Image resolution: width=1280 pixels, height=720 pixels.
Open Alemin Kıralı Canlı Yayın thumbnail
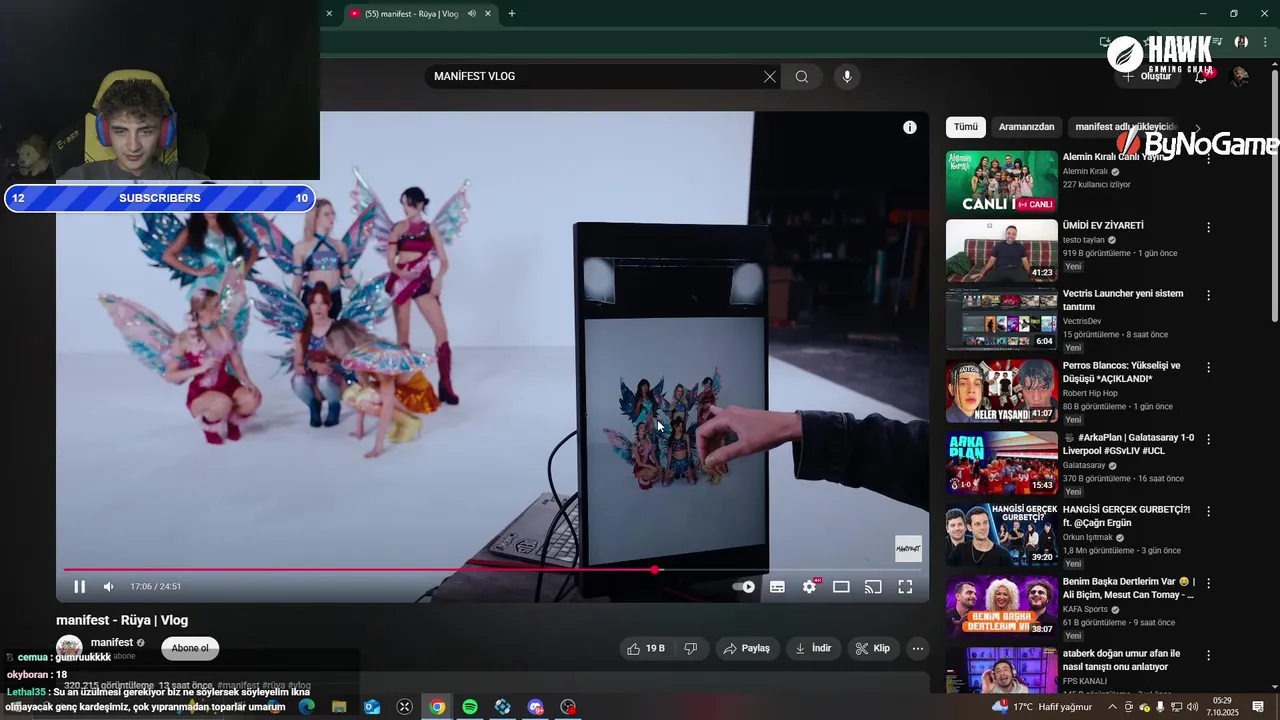pyautogui.click(x=1001, y=182)
